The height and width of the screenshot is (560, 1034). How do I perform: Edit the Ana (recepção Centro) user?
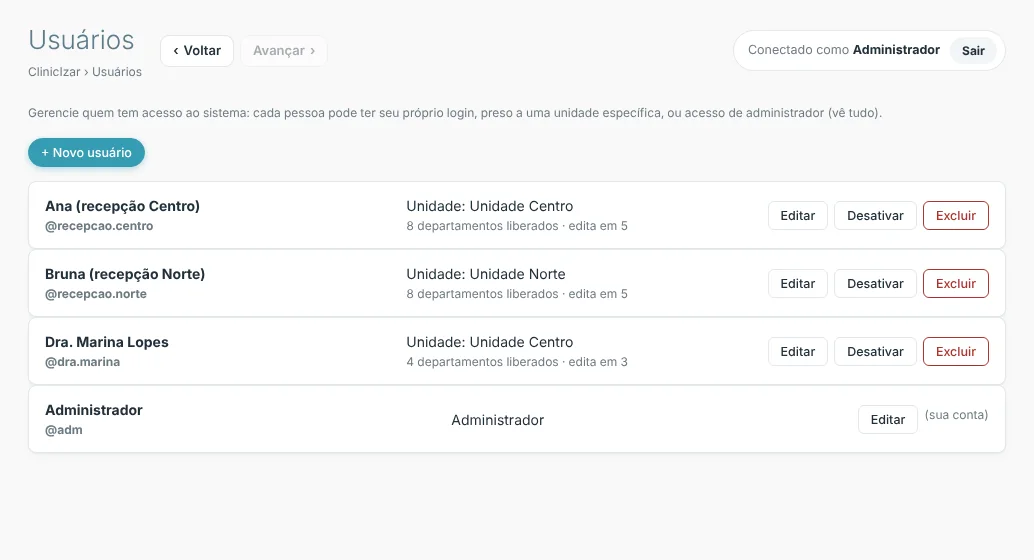[797, 216]
